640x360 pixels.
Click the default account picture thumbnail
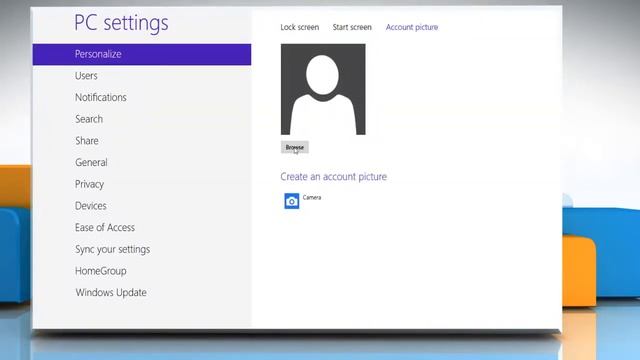click(x=323, y=89)
